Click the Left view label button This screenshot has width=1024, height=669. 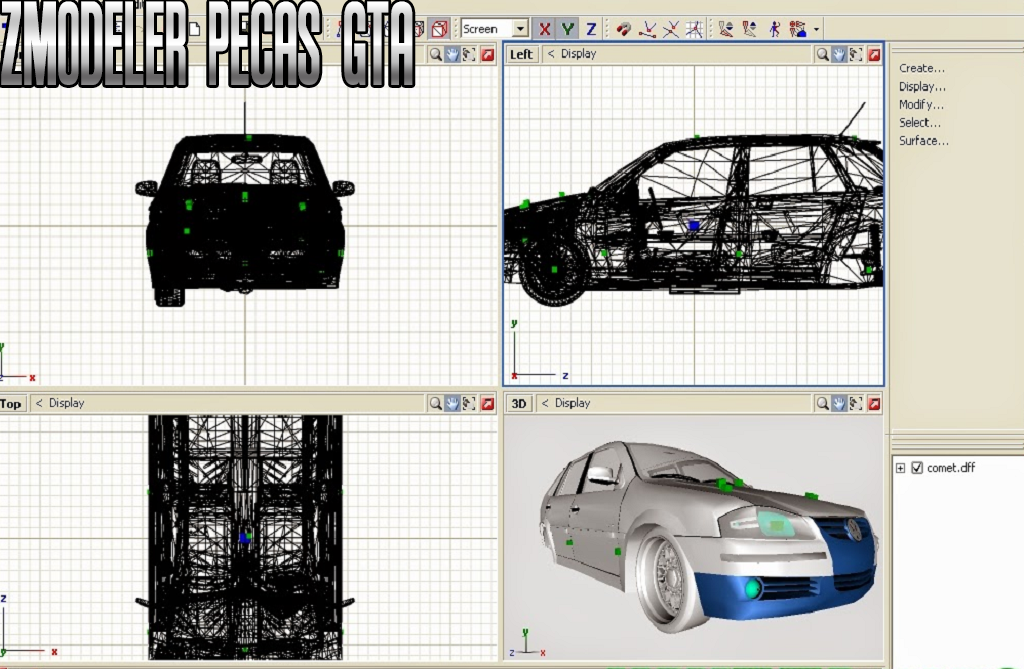(521, 54)
